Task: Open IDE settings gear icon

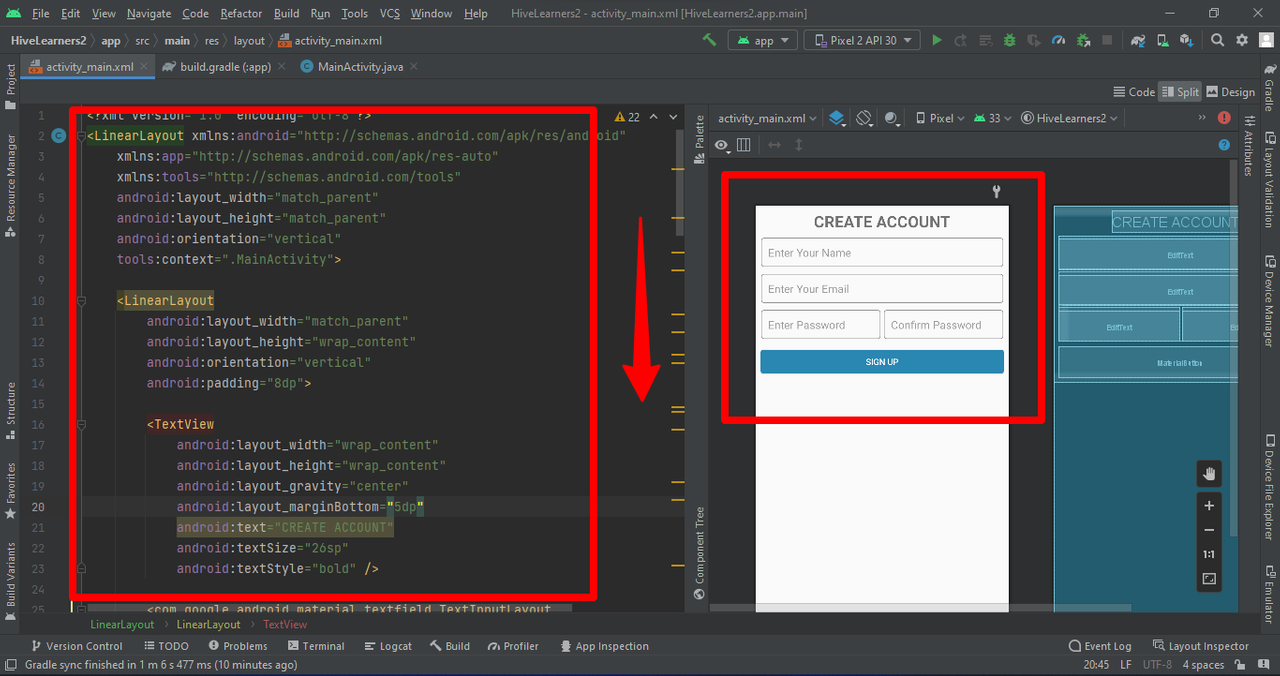Action: click(x=1242, y=40)
